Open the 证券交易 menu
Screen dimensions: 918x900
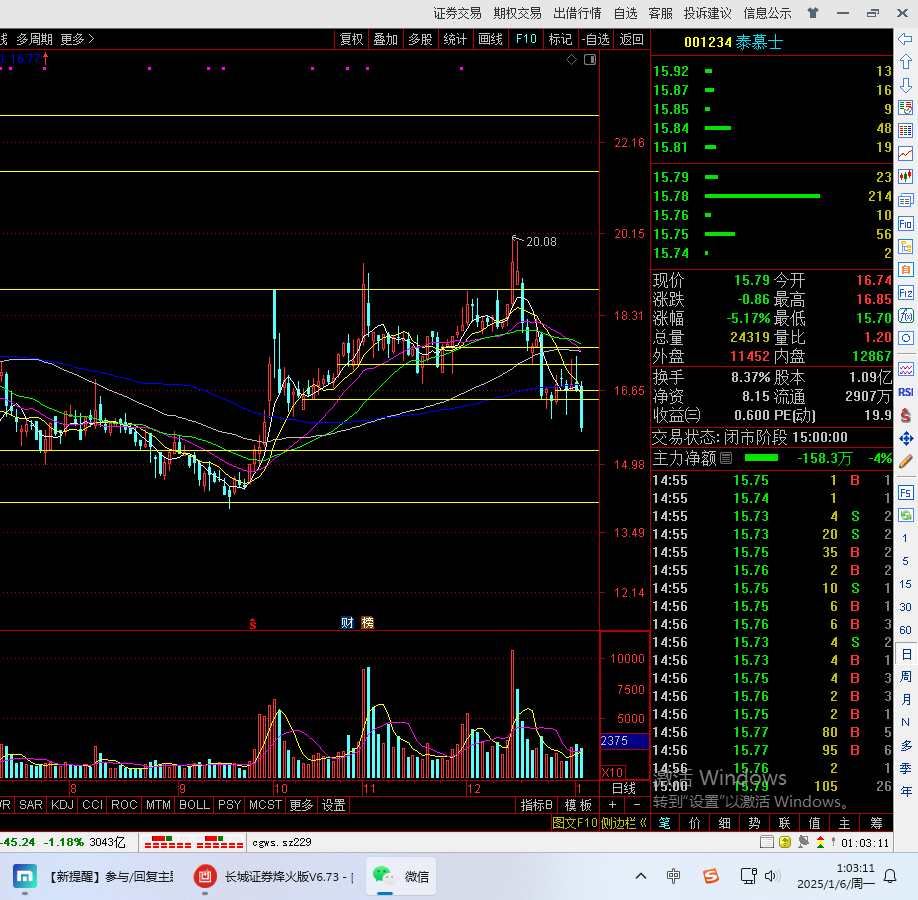coord(457,13)
